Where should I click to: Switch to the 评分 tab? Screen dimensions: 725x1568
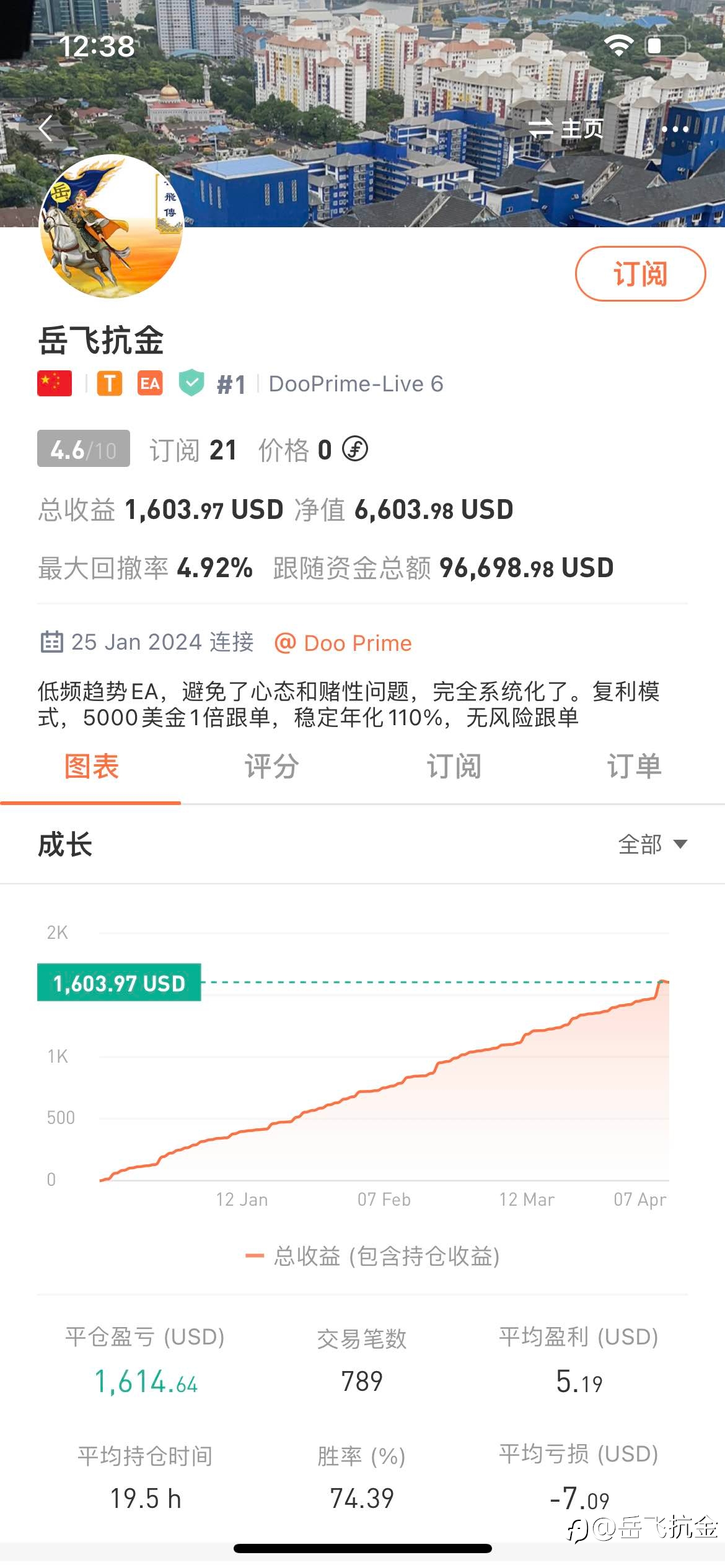[272, 767]
